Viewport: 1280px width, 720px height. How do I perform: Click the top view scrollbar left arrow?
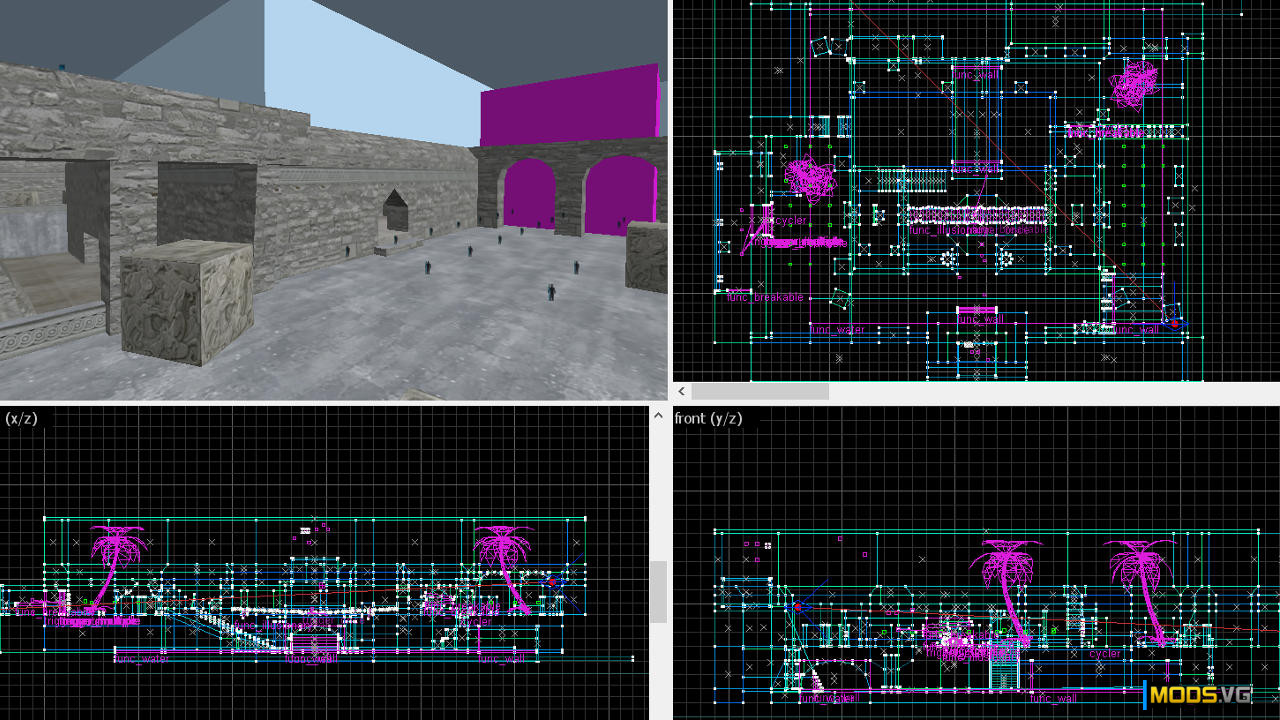click(x=682, y=391)
